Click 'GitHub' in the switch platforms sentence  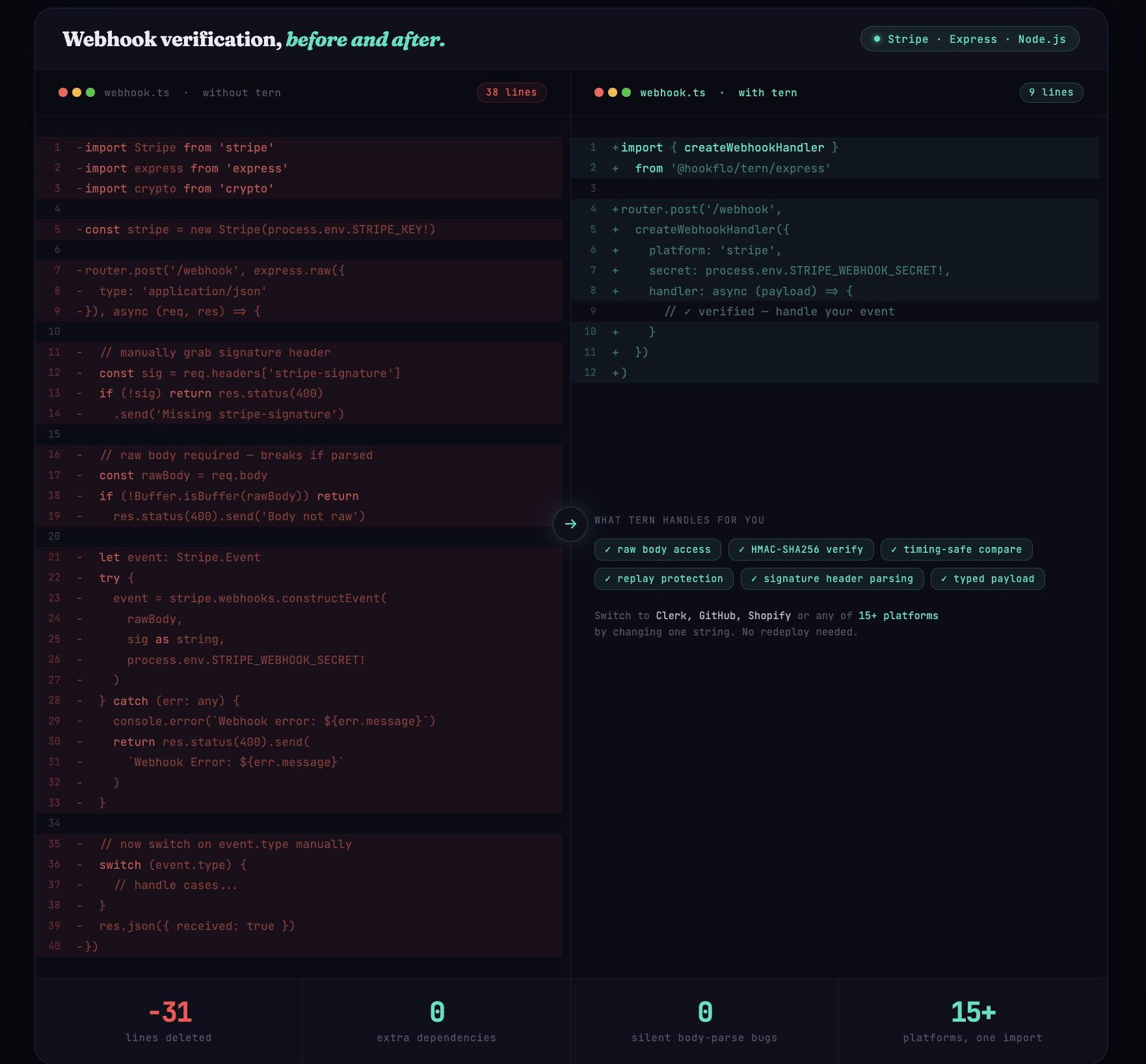tap(717, 616)
